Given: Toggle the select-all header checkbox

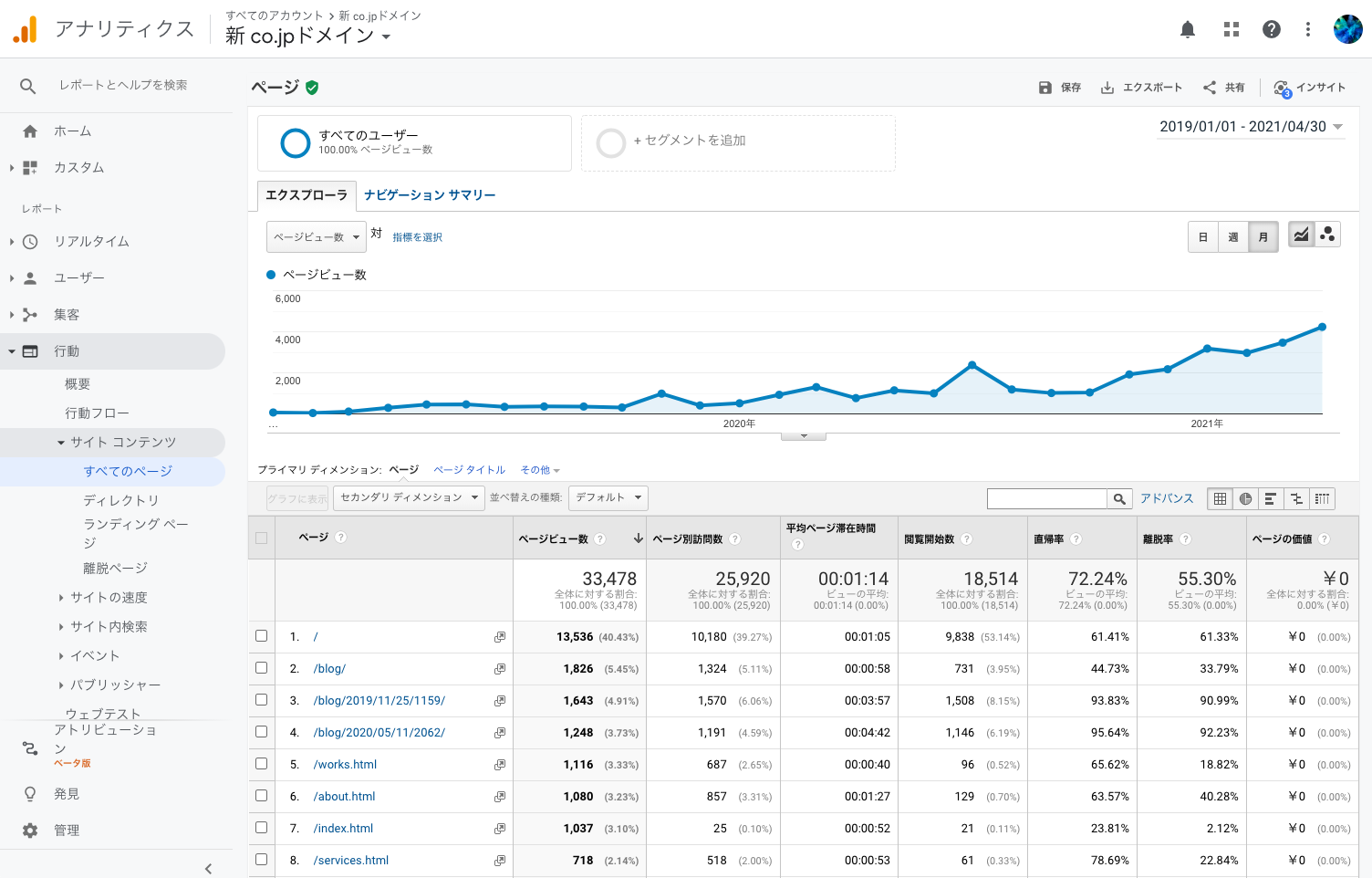Looking at the screenshot, I should (262, 538).
